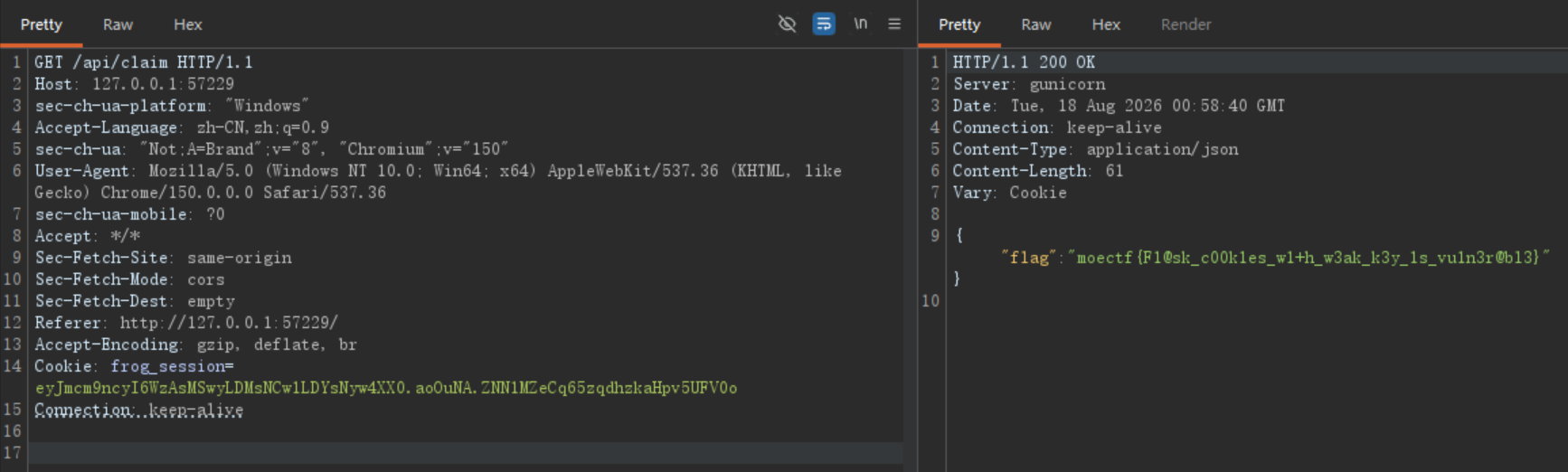Click the GET /api/claim HTTP/1.1 request line
Screen dimensions: 1568x472
(144, 62)
